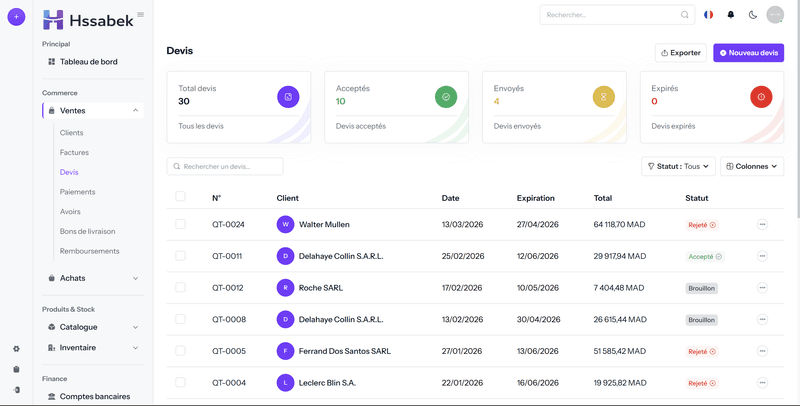Image resolution: width=800 pixels, height=406 pixels.
Task: Open the Colonnes dropdown
Action: [752, 166]
